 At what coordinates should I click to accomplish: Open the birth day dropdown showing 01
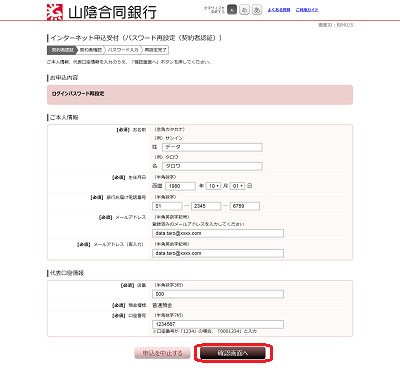[237, 186]
